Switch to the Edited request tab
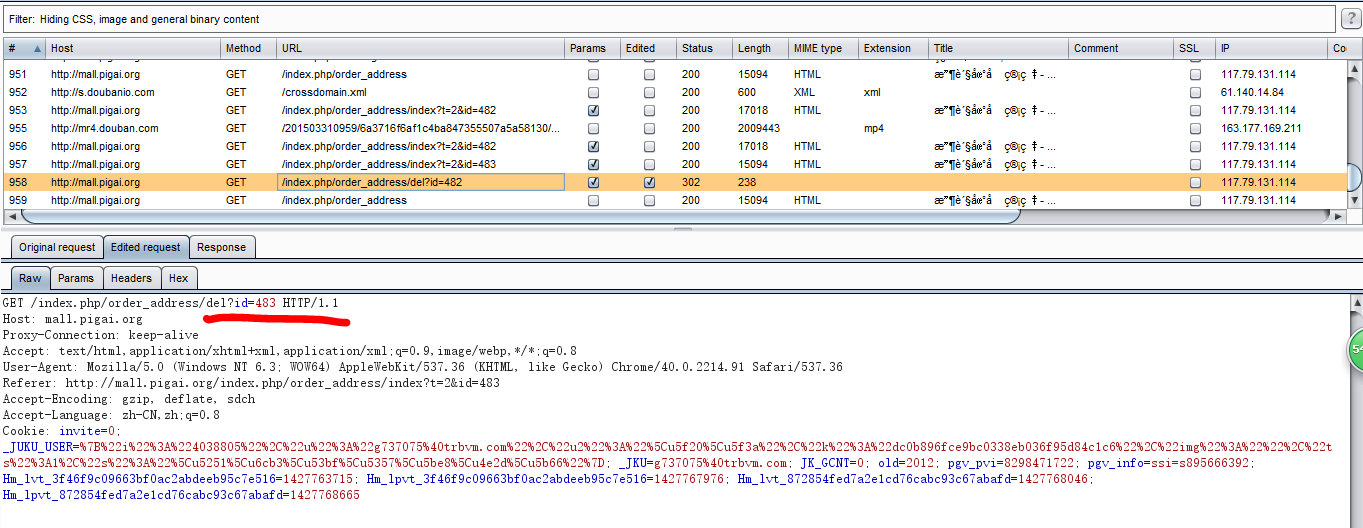Viewport: 1363px width, 528px height. click(146, 247)
